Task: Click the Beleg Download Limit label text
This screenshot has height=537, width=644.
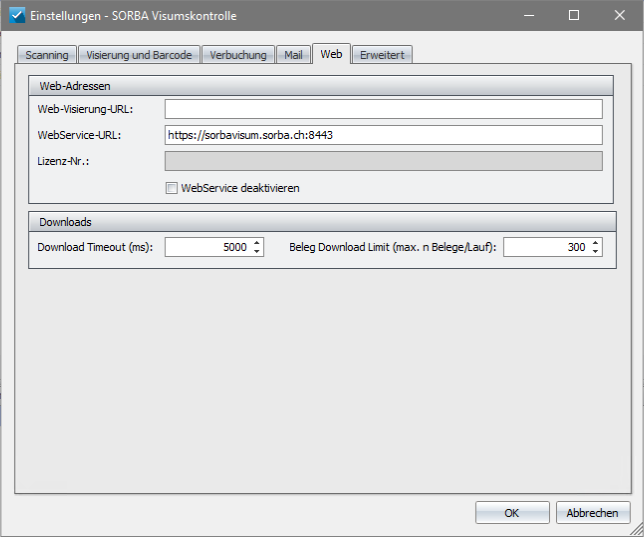Action: pyautogui.click(x=393, y=247)
